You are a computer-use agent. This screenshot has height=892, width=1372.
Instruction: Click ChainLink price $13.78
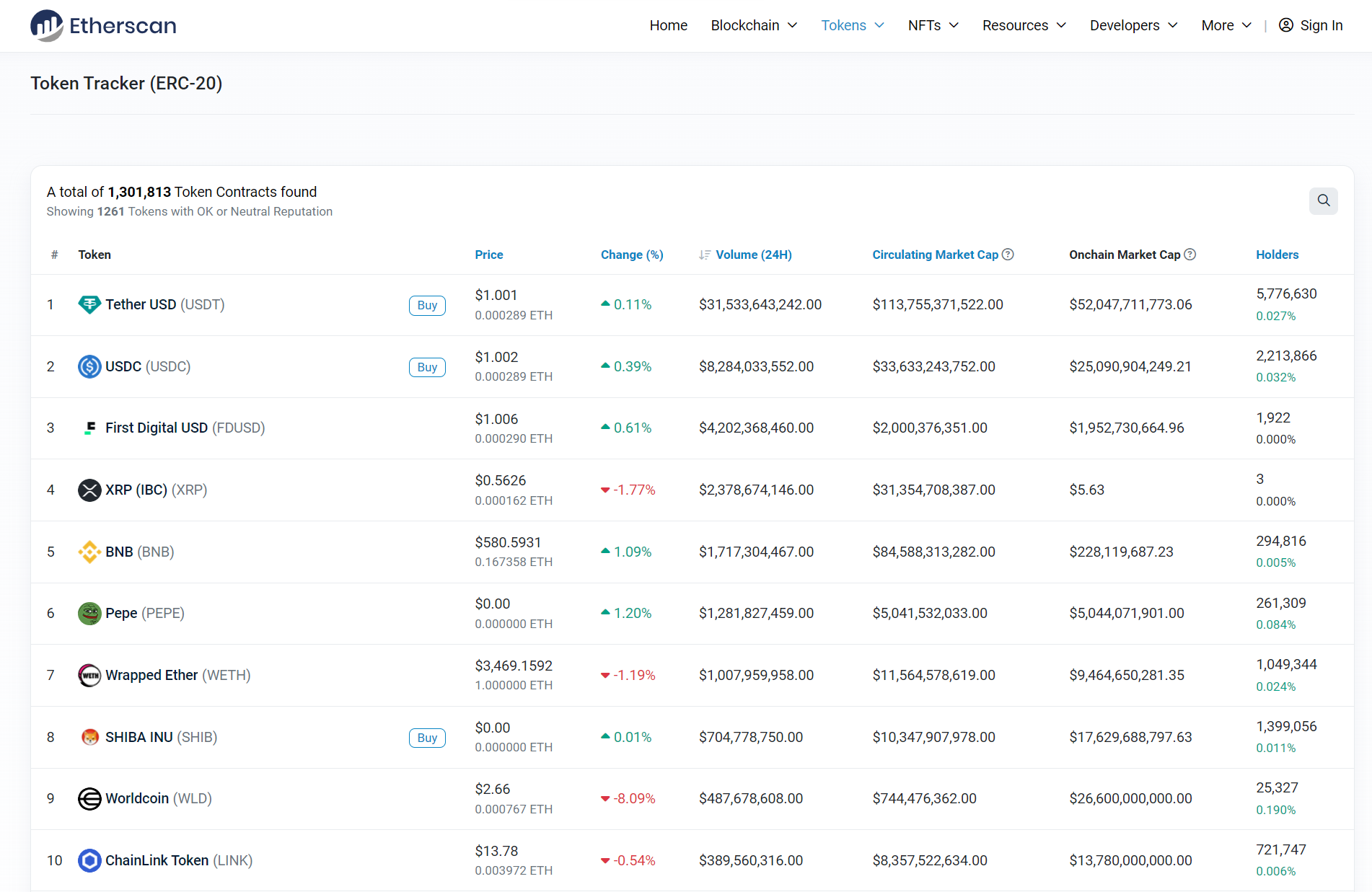[496, 851]
